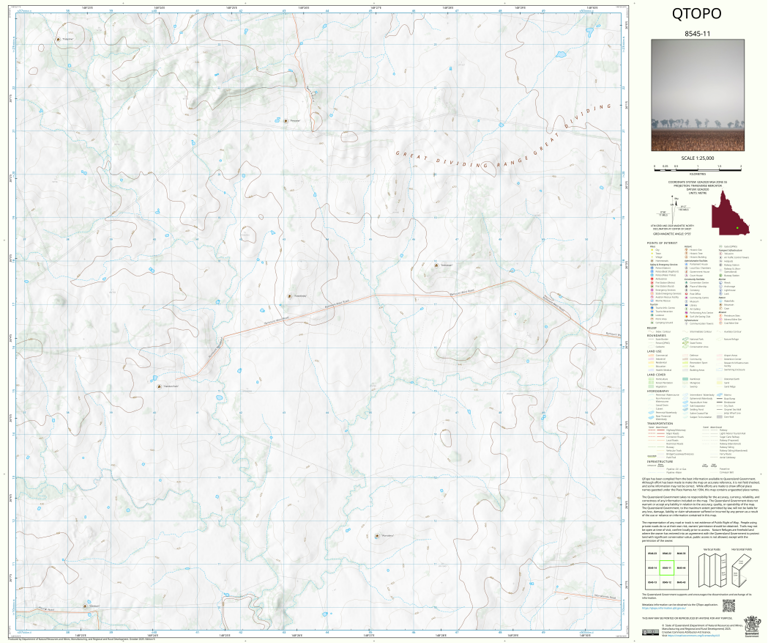Click the QR code
The image size is (768, 643).
729,606
